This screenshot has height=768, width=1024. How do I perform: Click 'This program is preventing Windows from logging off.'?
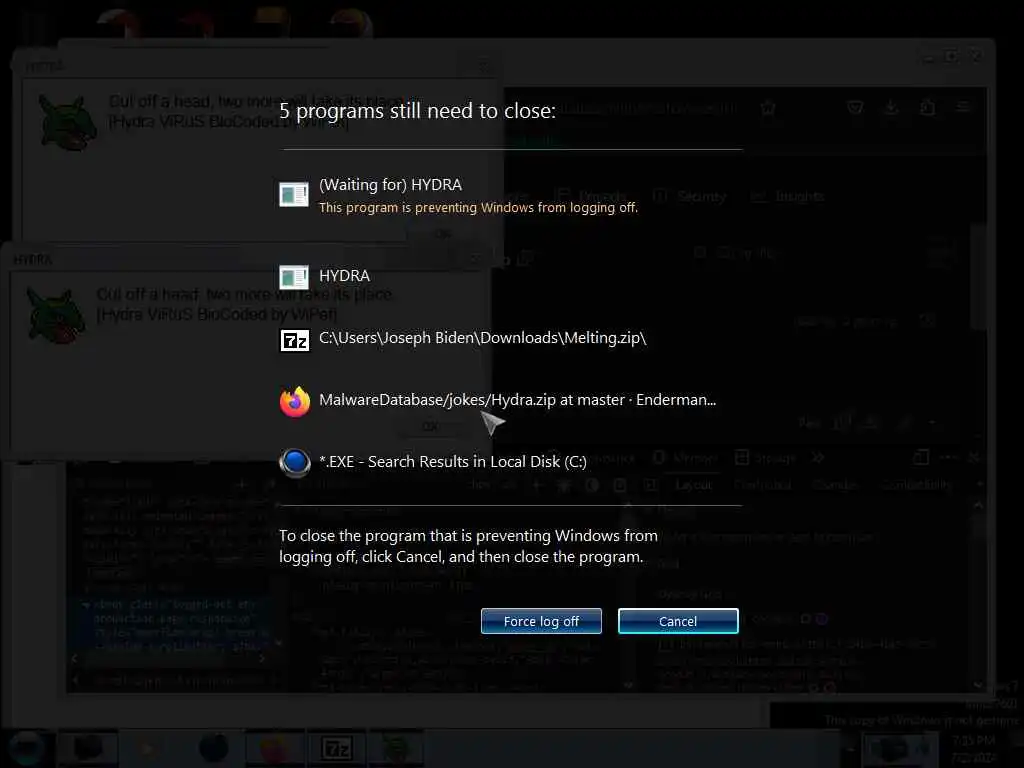point(478,208)
